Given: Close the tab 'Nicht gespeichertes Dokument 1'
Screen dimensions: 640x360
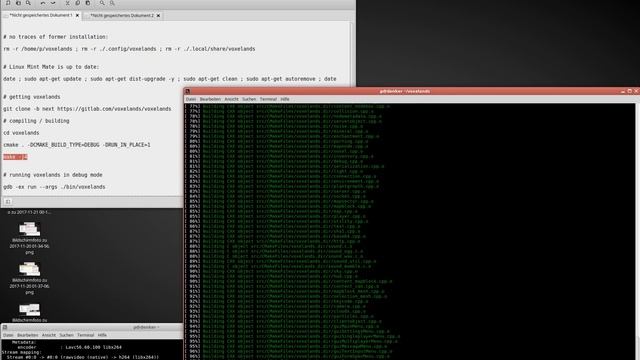Looking at the screenshot, I should (x=77, y=16).
